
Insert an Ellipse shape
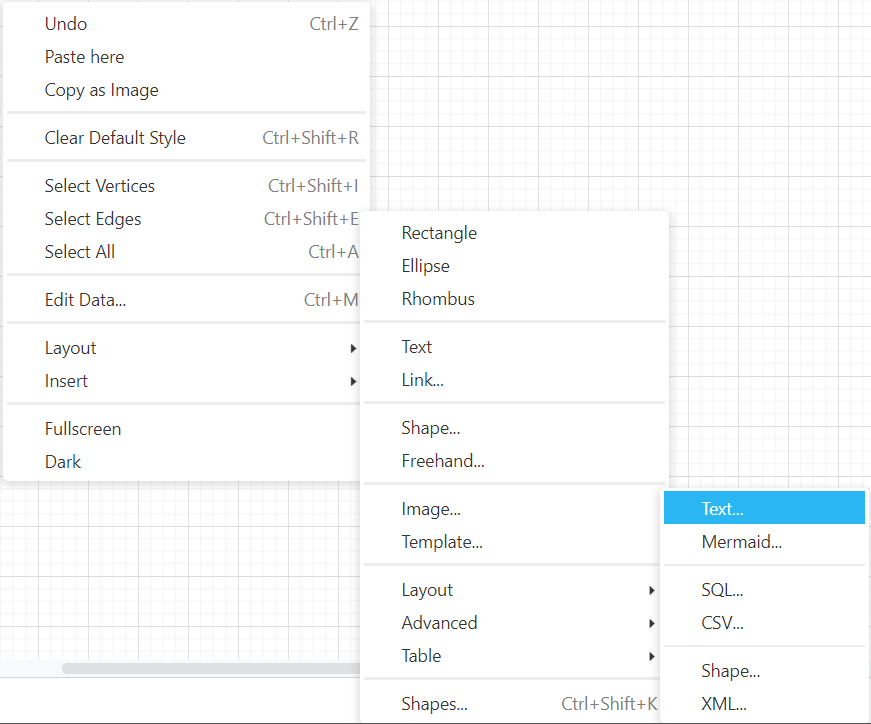[x=425, y=266]
